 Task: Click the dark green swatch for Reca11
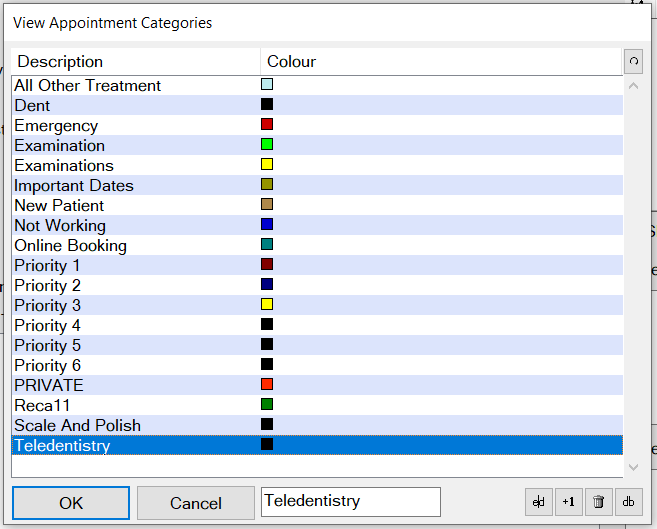(x=267, y=404)
